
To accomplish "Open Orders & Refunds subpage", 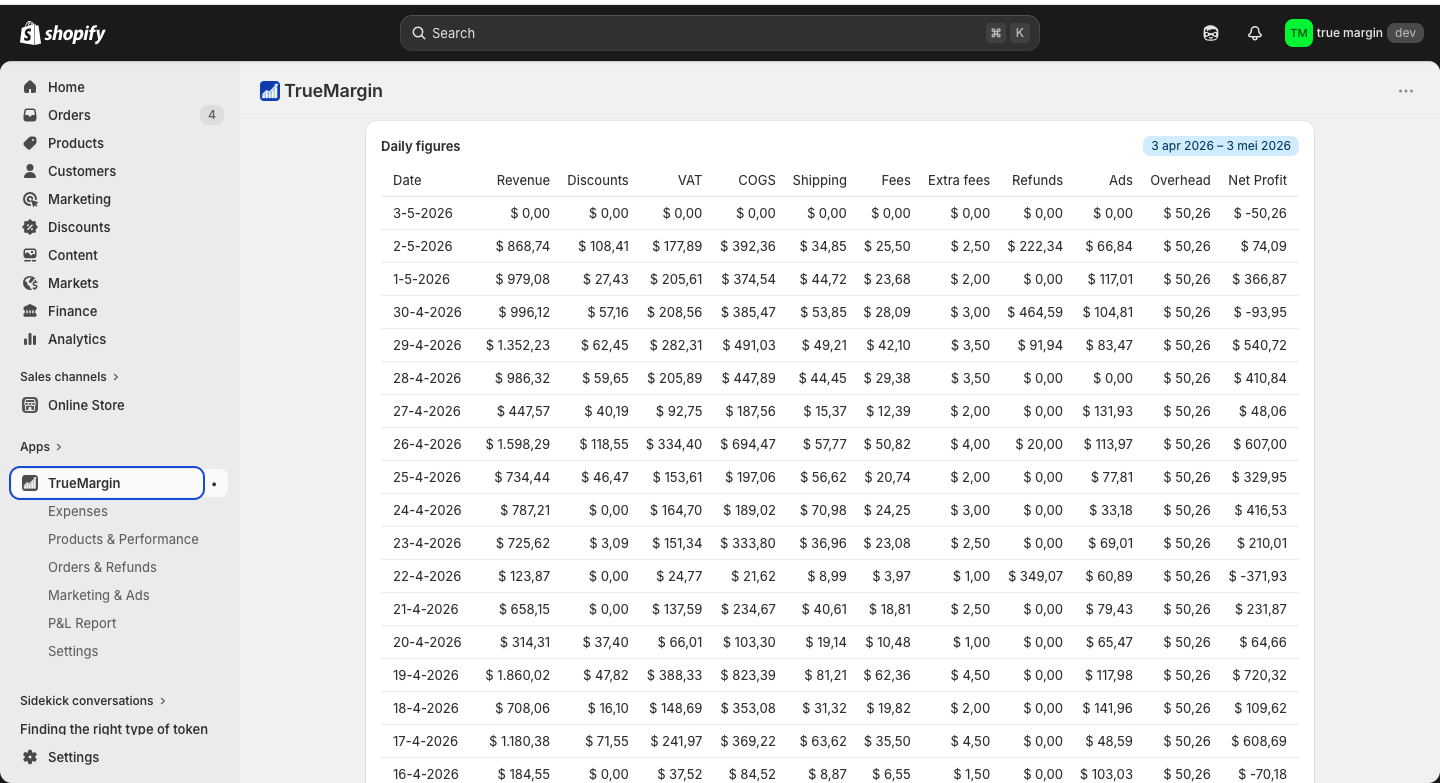I will pyautogui.click(x=102, y=567).
